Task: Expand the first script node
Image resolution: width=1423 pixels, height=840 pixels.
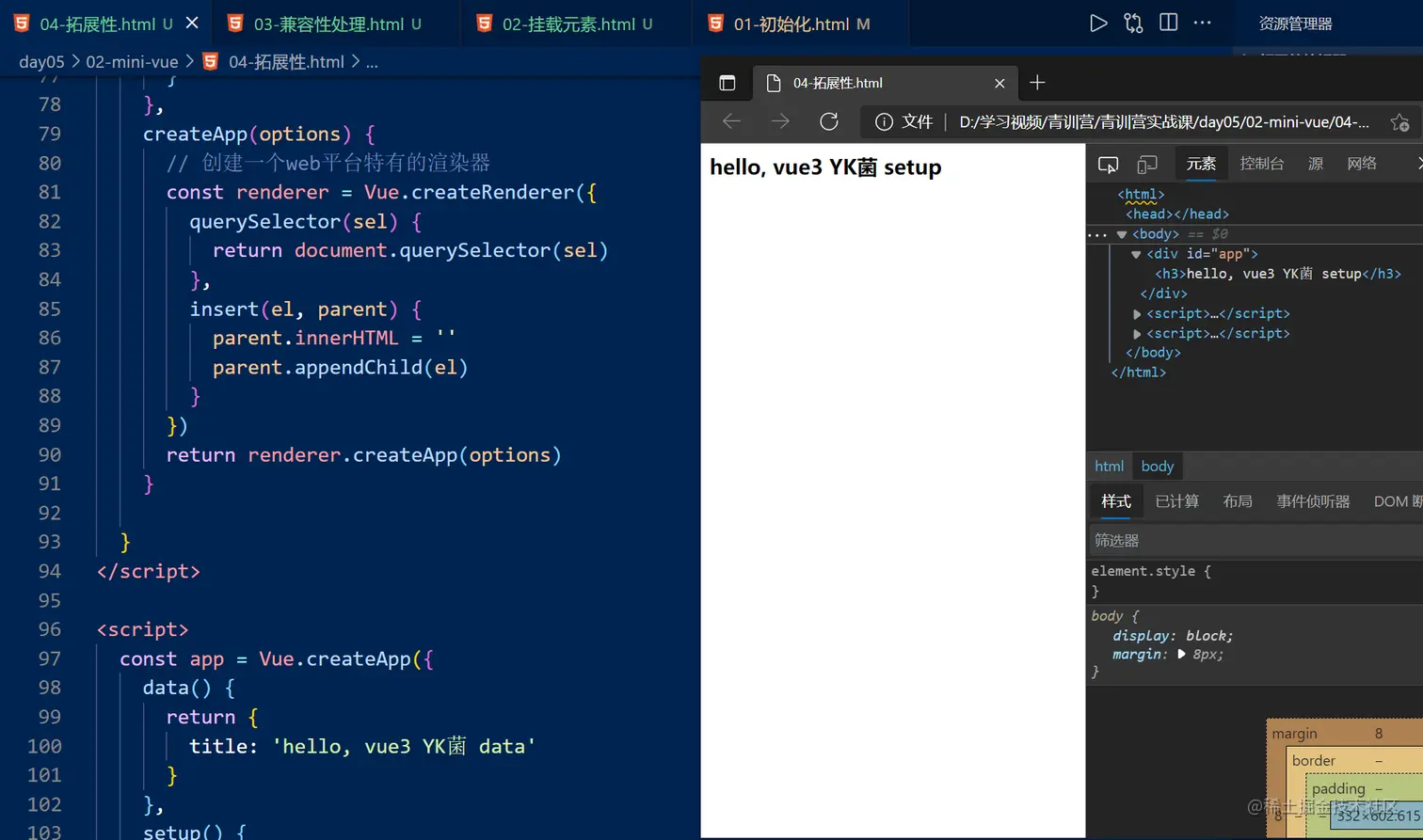Action: coord(1137,314)
